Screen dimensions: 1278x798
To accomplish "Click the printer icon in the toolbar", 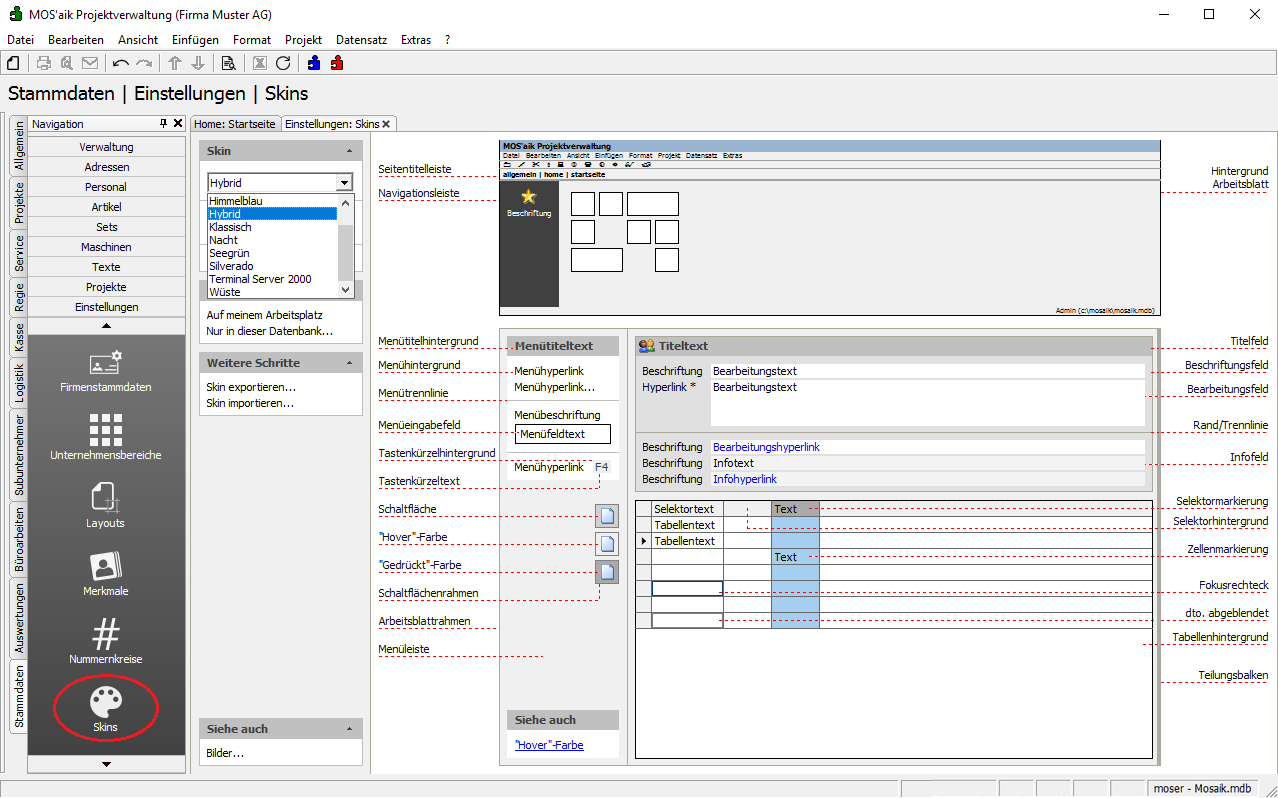I will pyautogui.click(x=44, y=63).
